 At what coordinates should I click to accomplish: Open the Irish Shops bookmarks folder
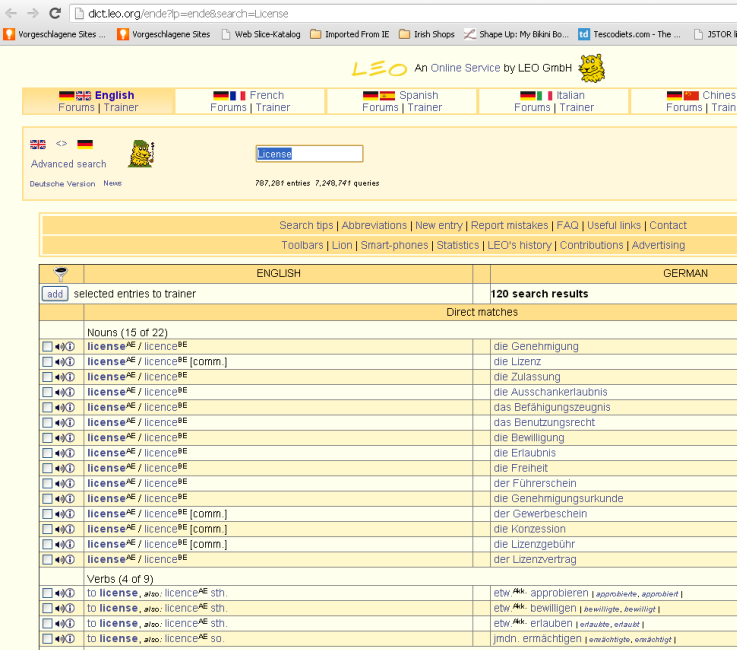(427, 34)
